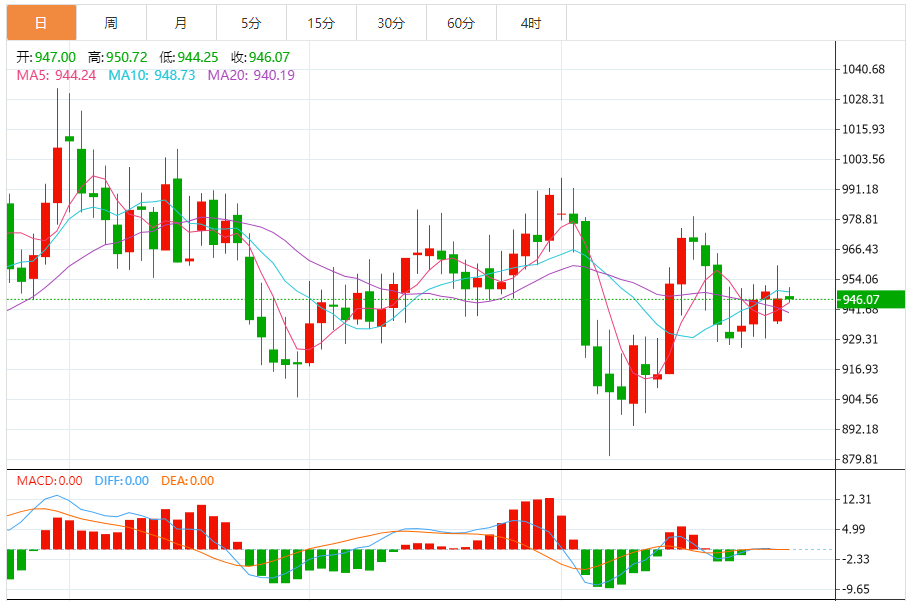Click the 946.07 current price label

tap(869, 299)
